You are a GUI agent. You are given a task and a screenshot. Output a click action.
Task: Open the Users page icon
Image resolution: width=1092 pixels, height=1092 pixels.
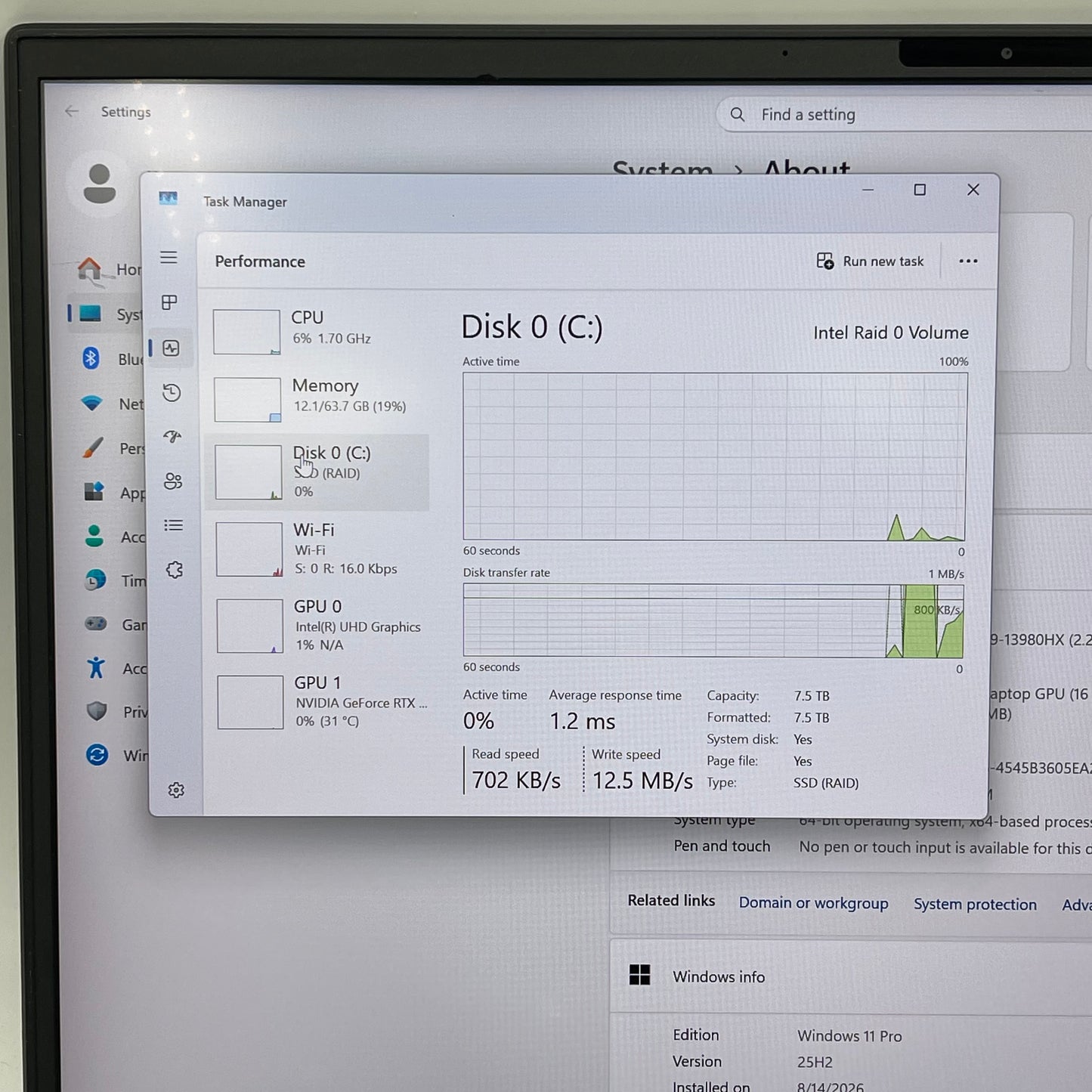coord(173,481)
